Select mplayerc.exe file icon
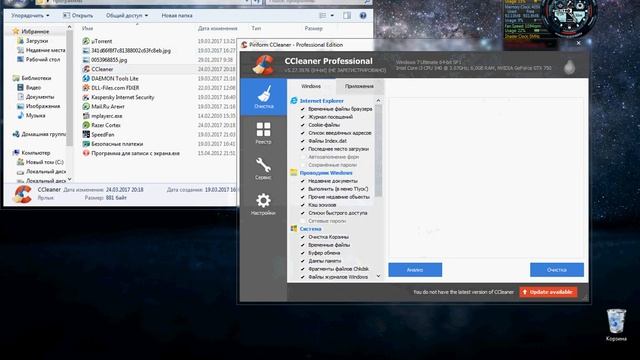 click(86, 116)
